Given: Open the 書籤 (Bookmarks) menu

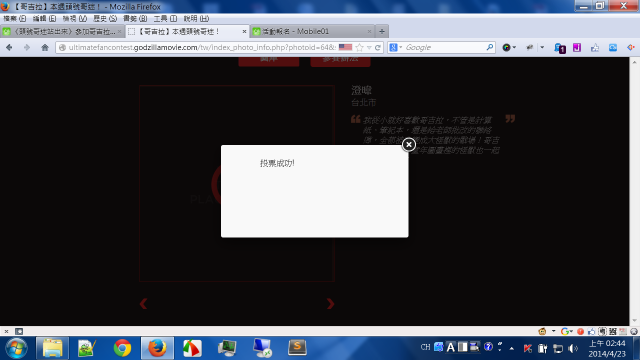Looking at the screenshot, I should tap(135, 19).
